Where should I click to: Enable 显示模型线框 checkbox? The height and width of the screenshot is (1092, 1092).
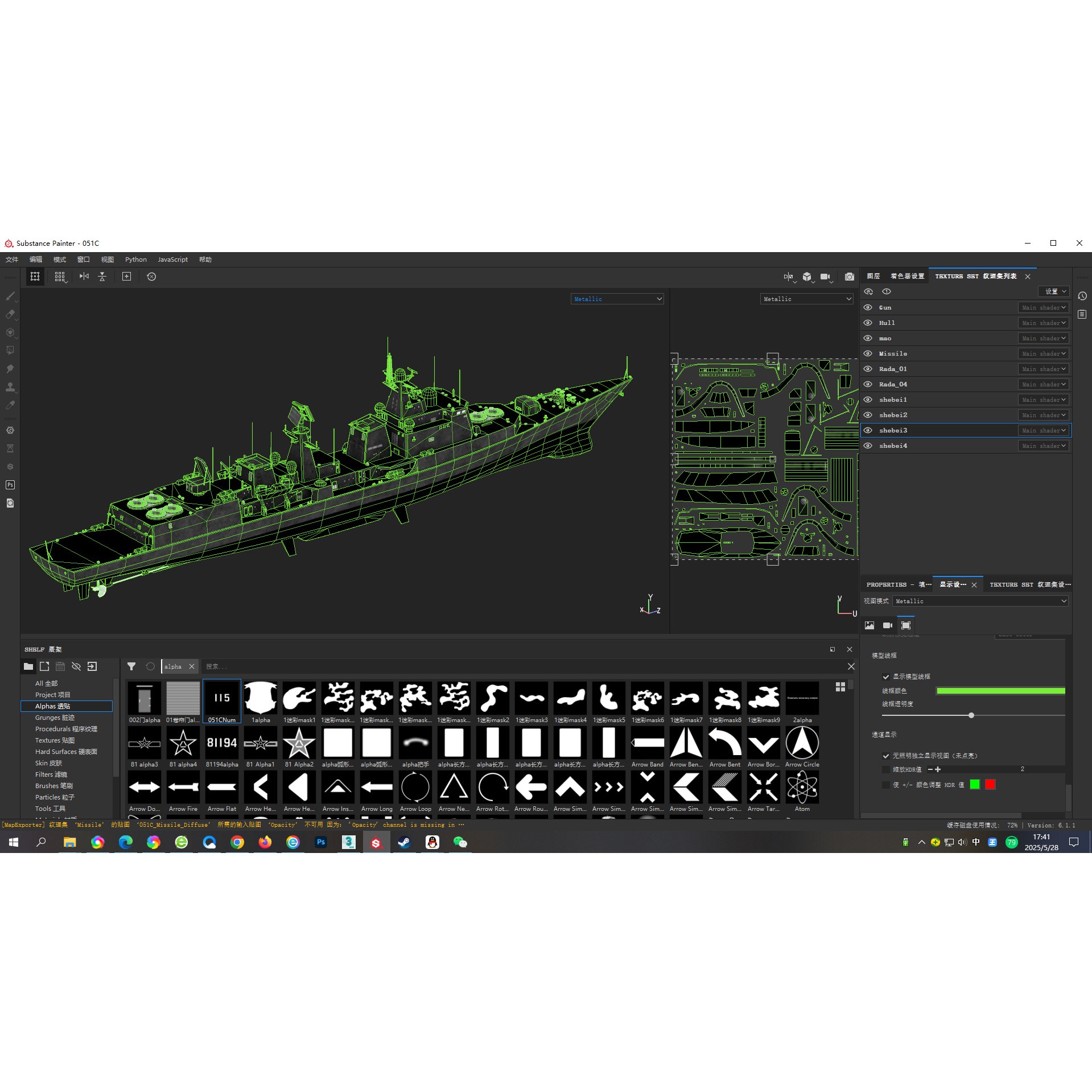coord(886,677)
